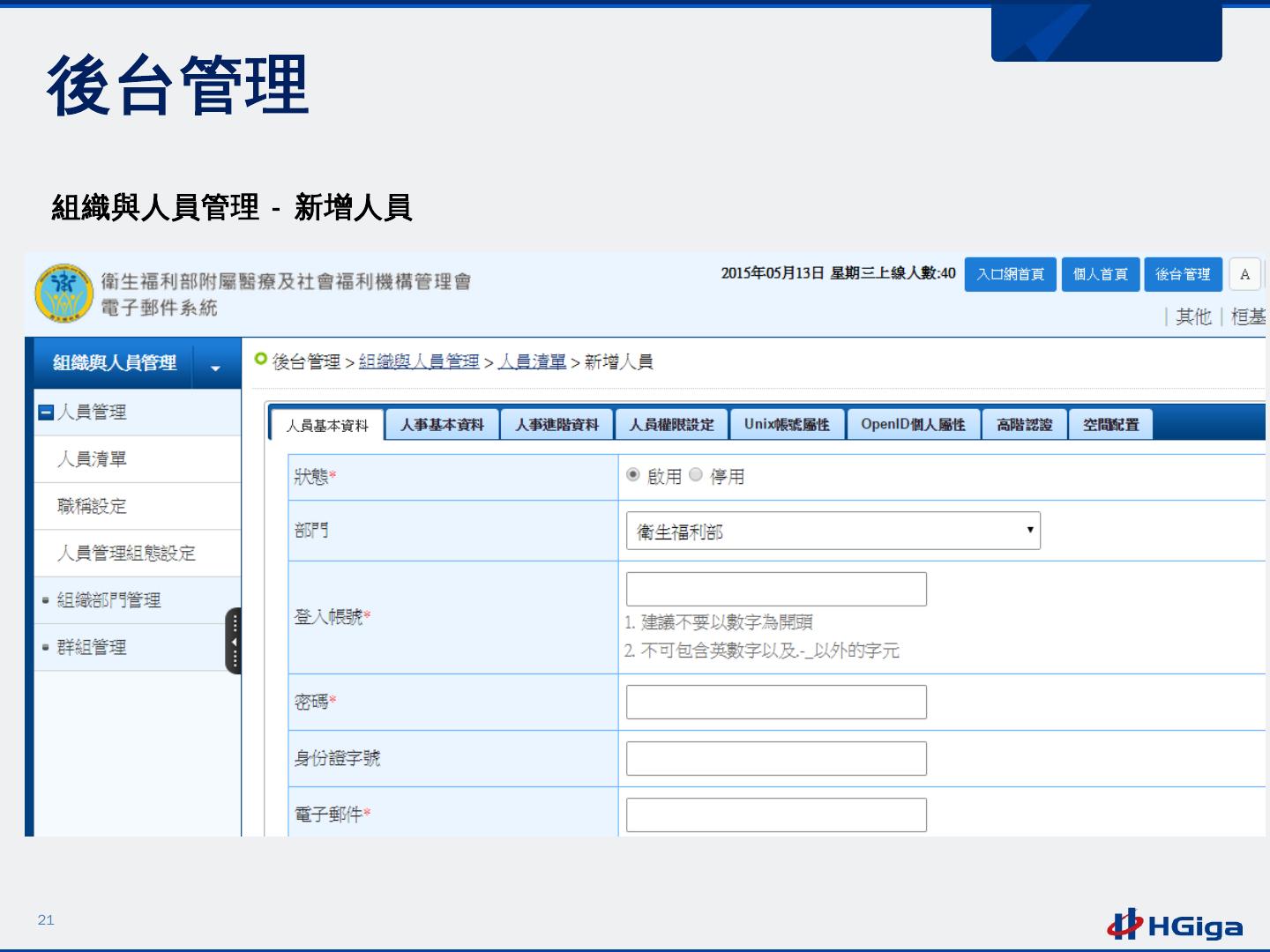Open the 其他 header link
This screenshot has height=952, width=1270.
(1193, 316)
